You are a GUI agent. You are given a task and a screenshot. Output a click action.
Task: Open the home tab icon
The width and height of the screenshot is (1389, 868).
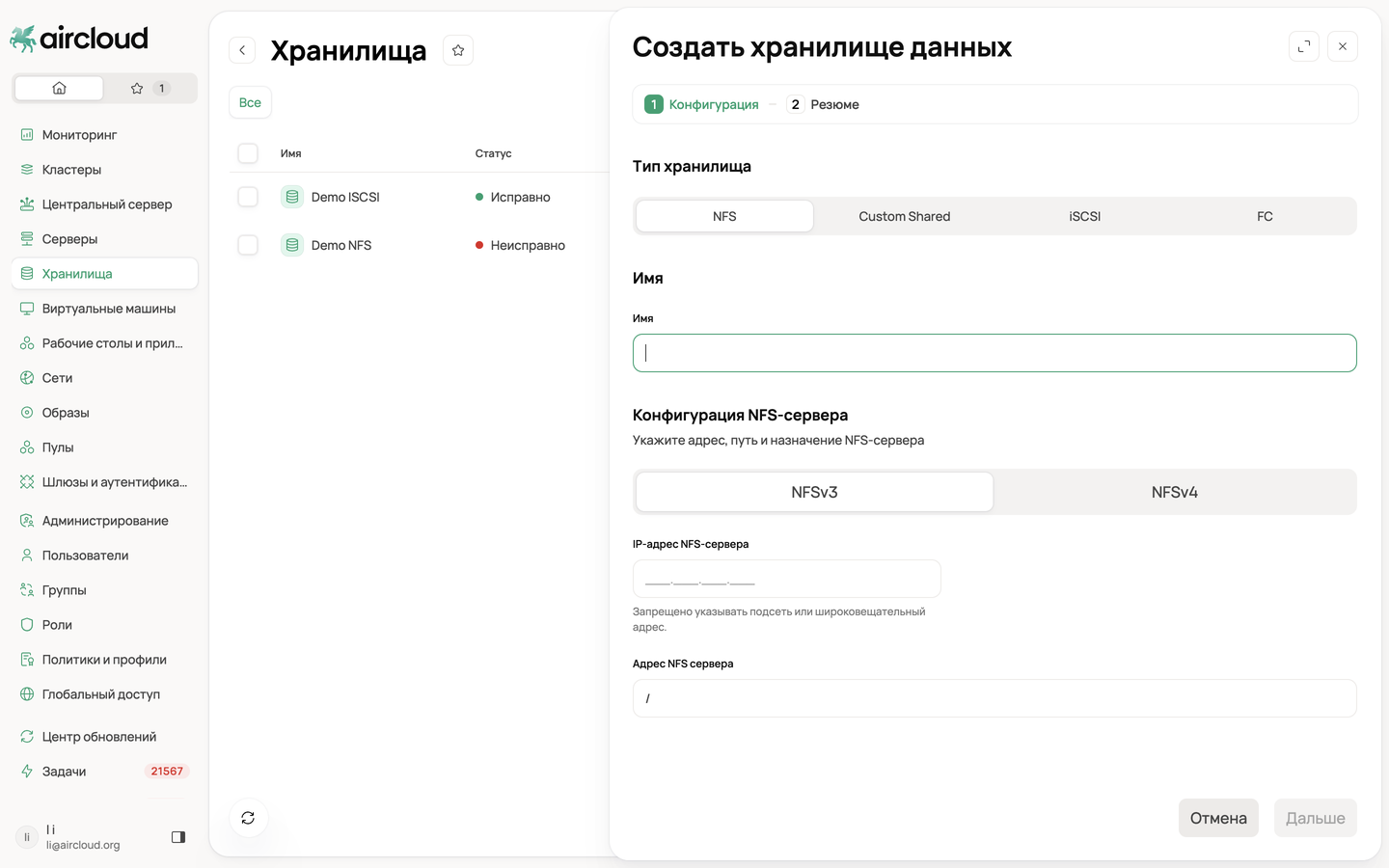59,88
